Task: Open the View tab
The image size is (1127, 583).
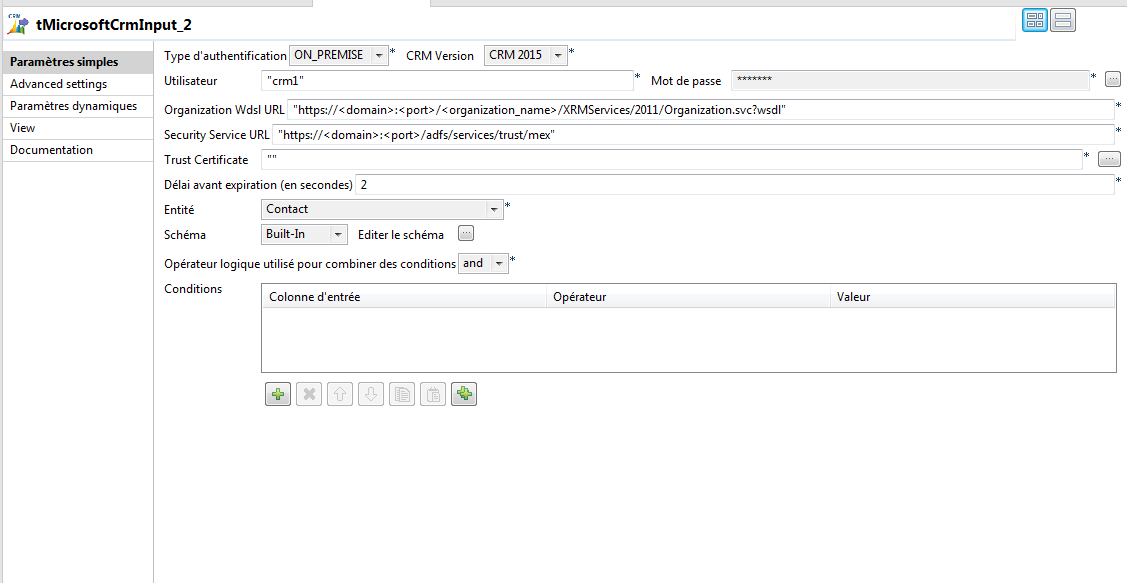Action: 78,128
